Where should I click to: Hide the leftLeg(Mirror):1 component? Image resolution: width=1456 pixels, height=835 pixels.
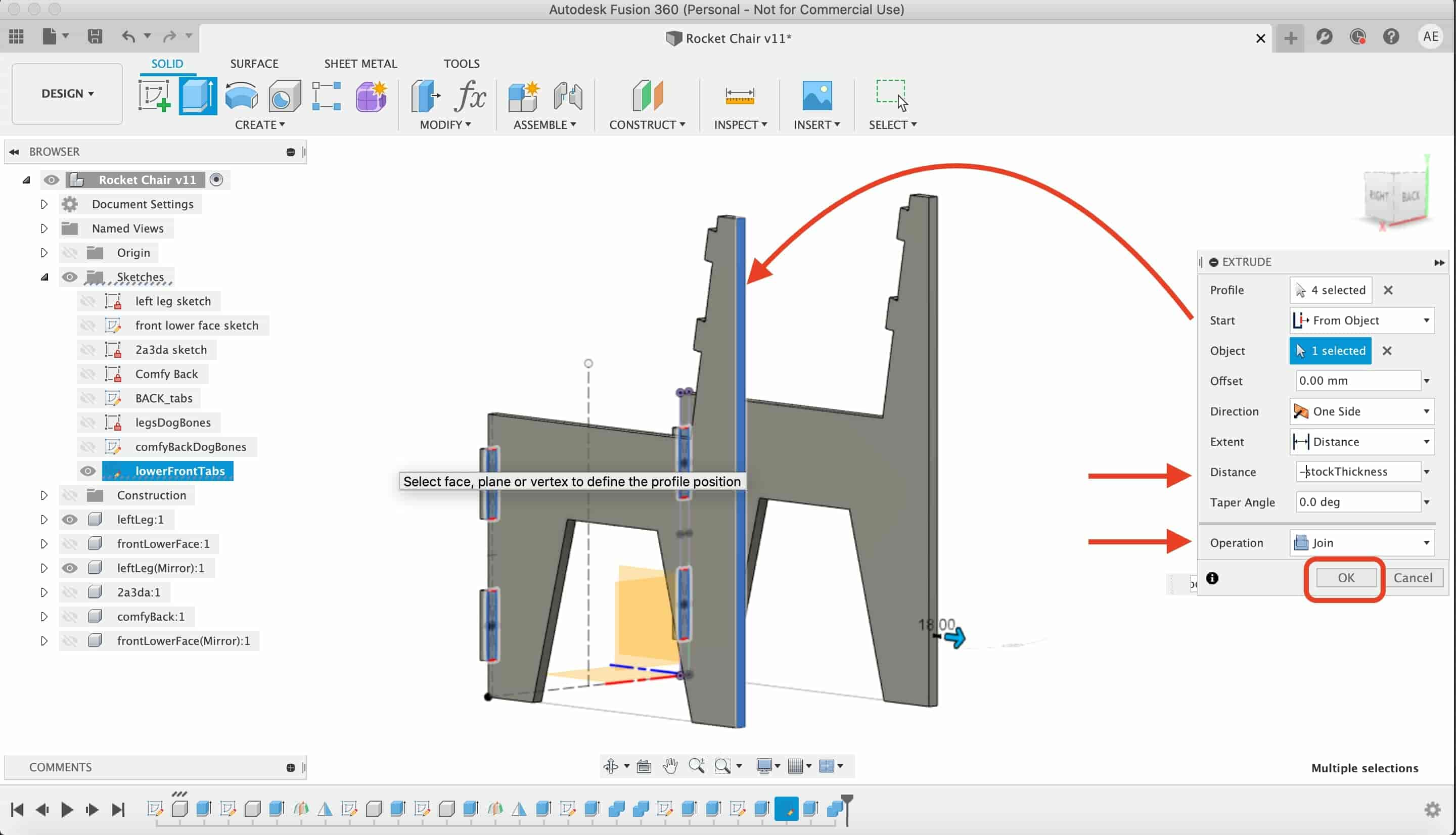click(69, 568)
